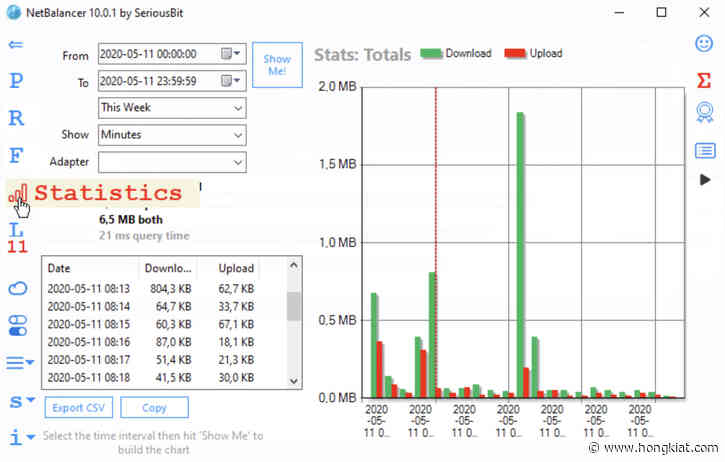Click the toggle switches icon in sidebar
Screen dimensions: 725x462
[x=18, y=326]
